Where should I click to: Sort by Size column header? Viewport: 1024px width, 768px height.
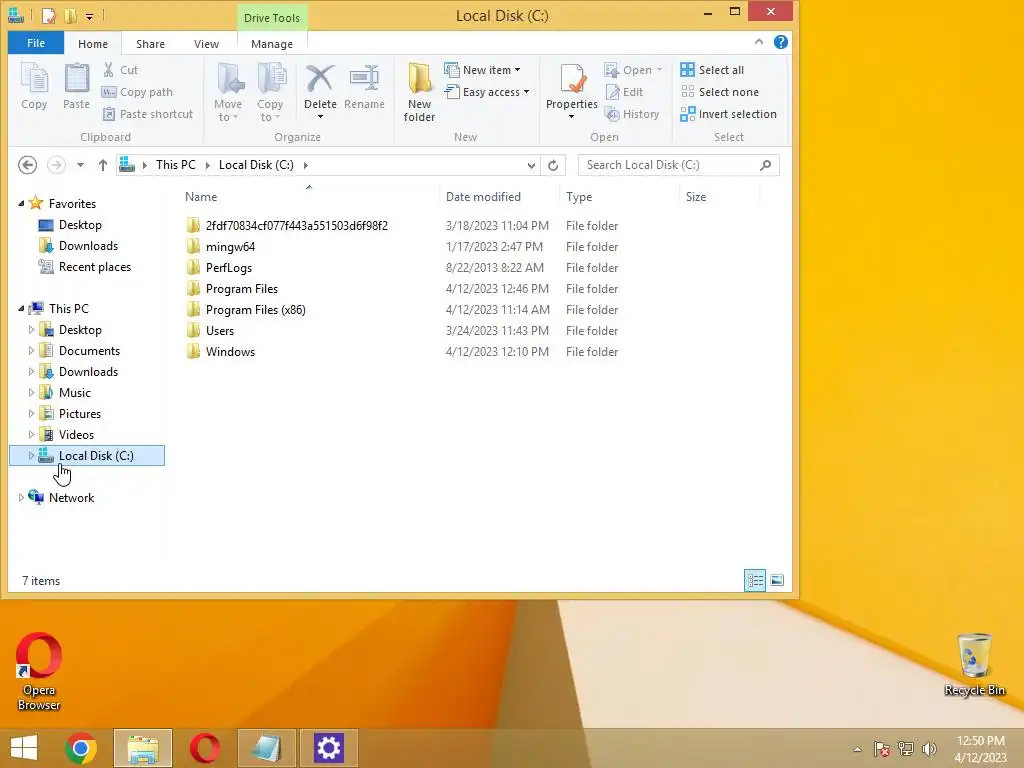pyautogui.click(x=718, y=197)
